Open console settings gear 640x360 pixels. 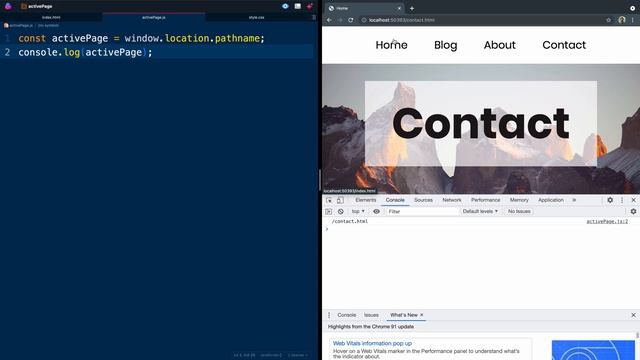(x=633, y=211)
